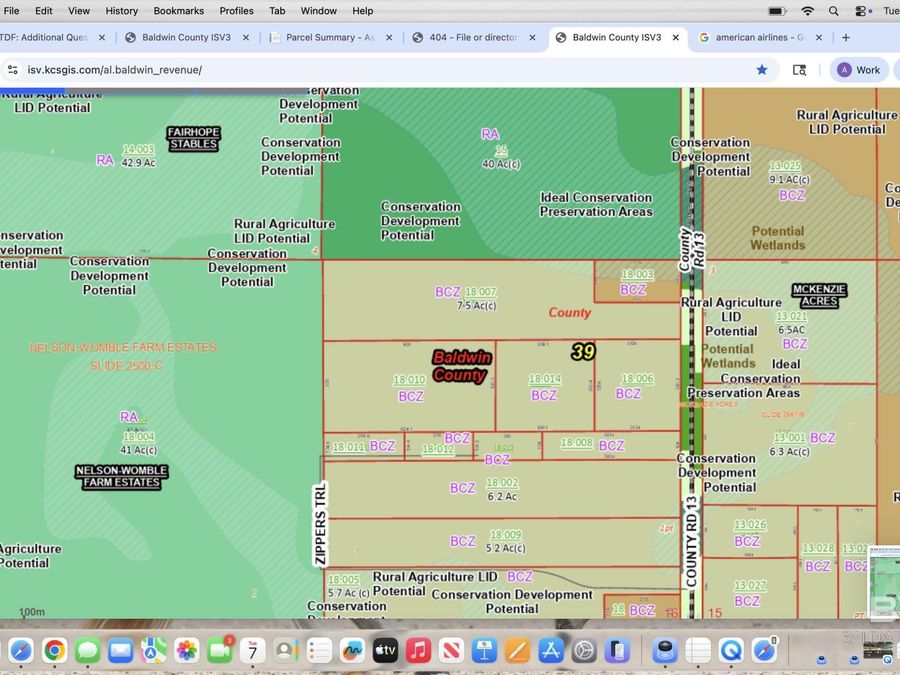The height and width of the screenshot is (675, 900).
Task: Open System Settings from the dock
Action: pos(584,651)
